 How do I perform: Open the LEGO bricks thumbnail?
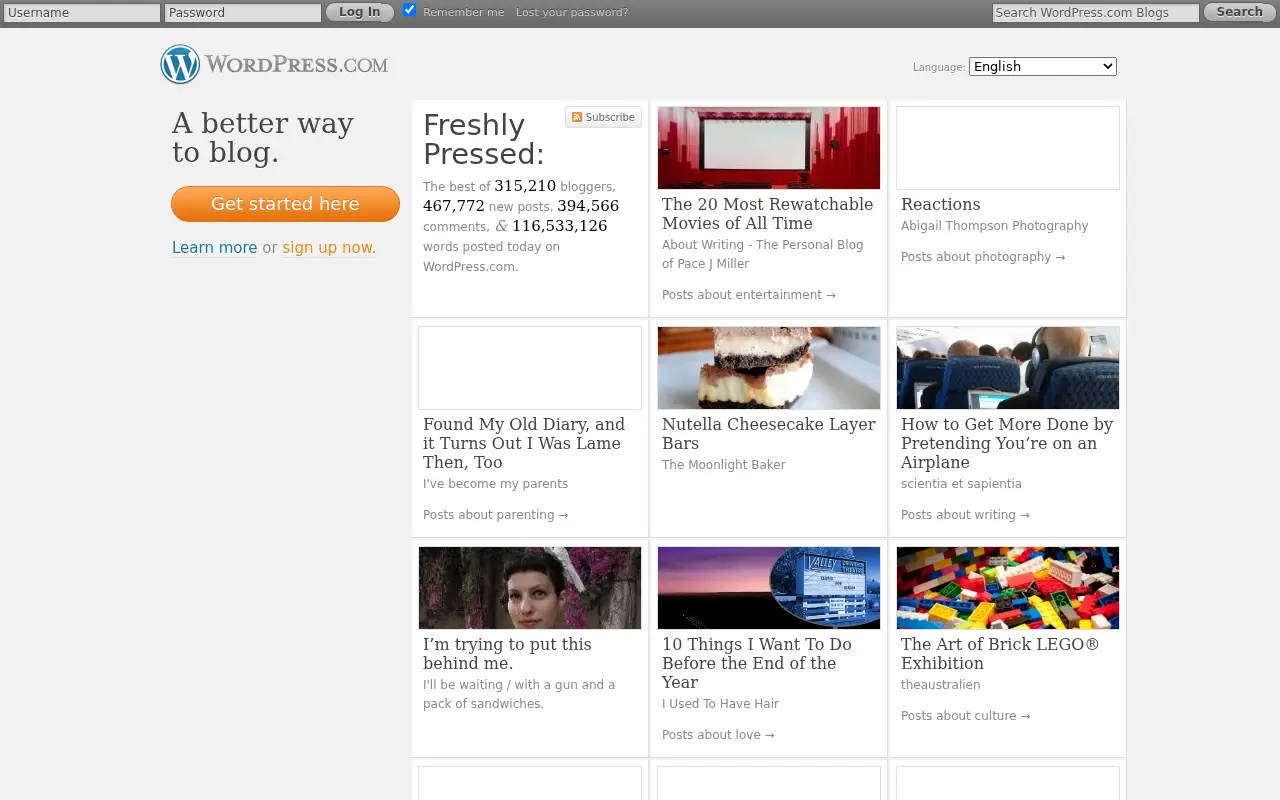tap(1008, 588)
